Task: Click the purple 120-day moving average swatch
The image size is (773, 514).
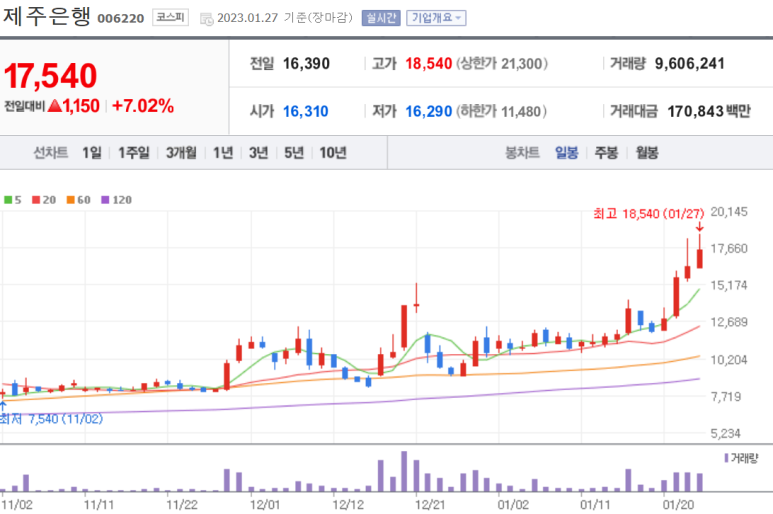Action: coord(105,200)
